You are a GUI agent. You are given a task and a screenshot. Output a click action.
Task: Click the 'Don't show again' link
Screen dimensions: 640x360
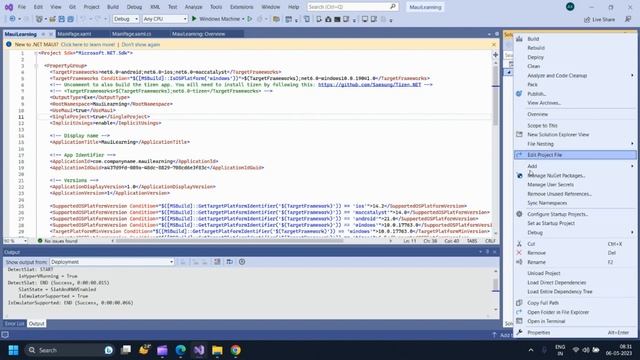(x=141, y=44)
